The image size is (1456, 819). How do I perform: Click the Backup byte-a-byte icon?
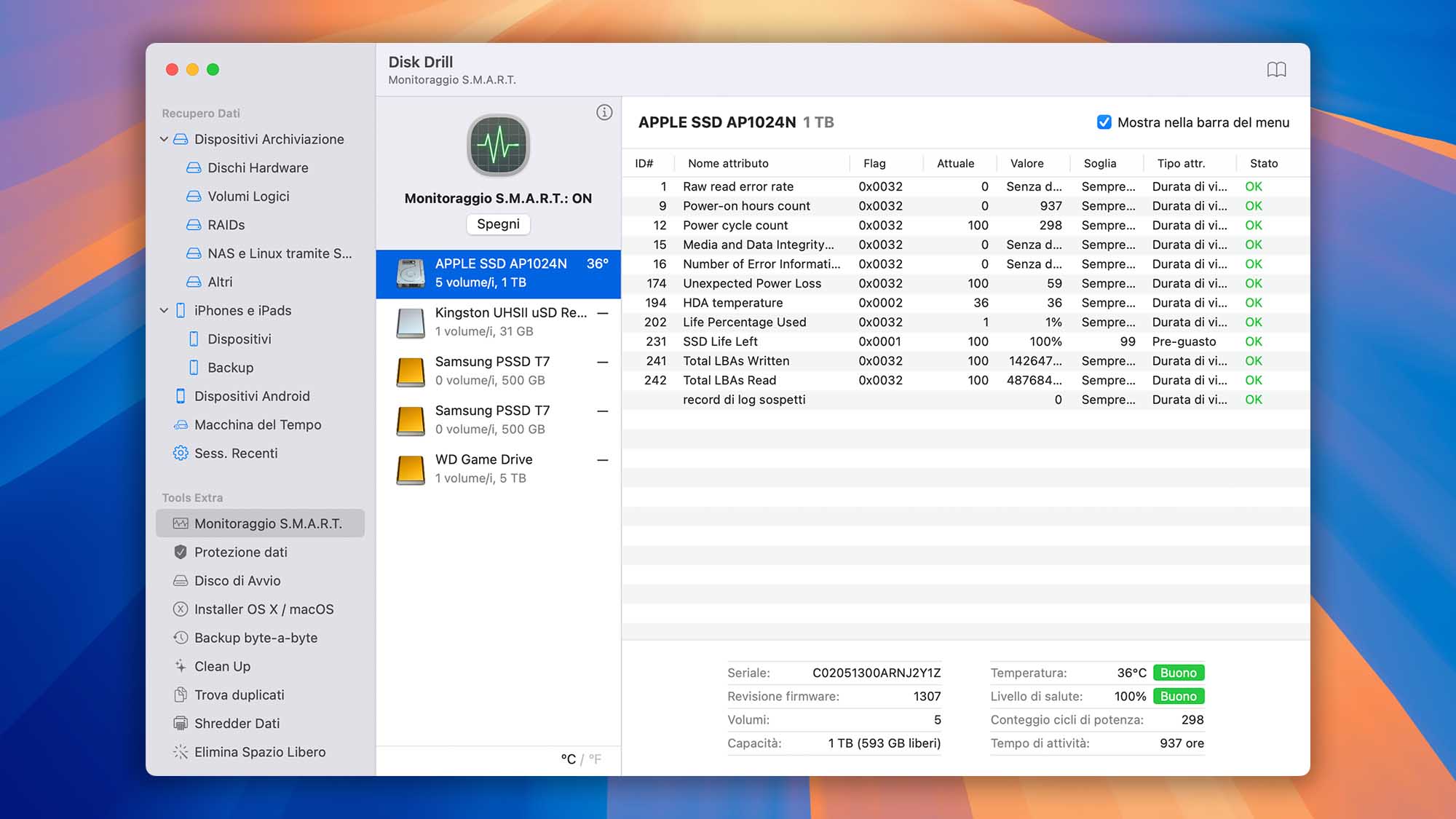[x=180, y=638]
